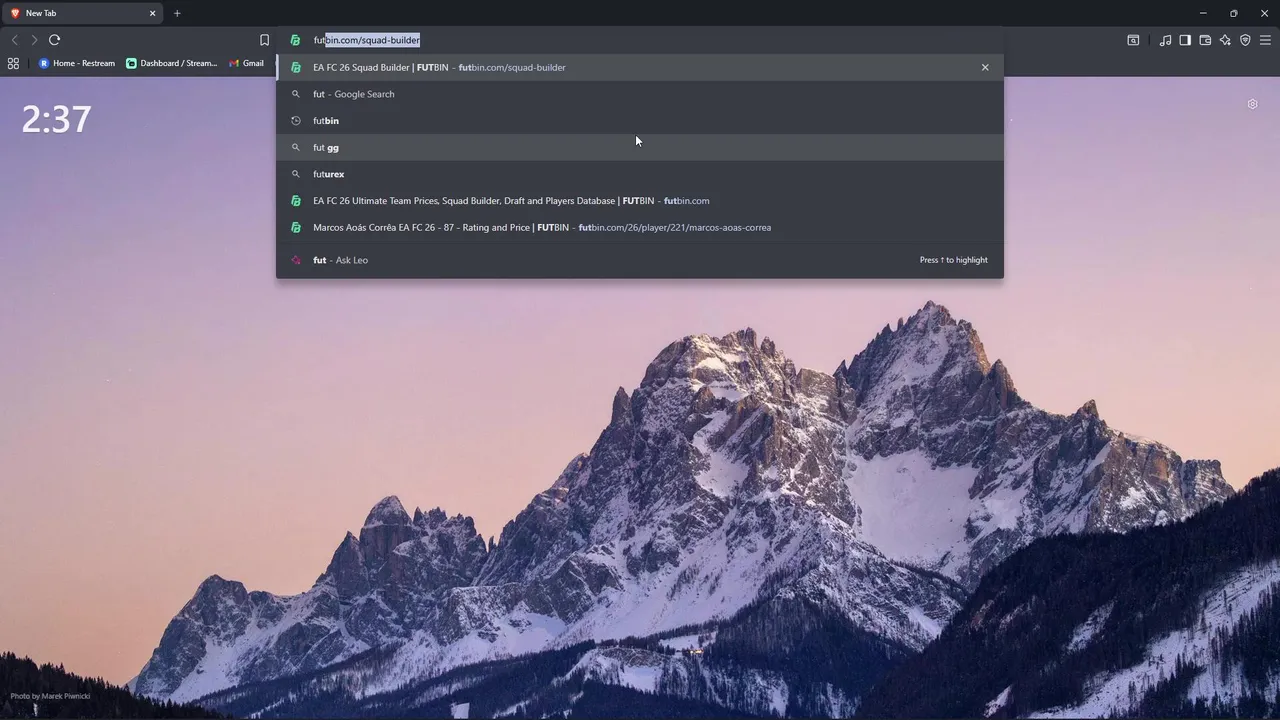Restore down the browser window

[x=1234, y=13]
